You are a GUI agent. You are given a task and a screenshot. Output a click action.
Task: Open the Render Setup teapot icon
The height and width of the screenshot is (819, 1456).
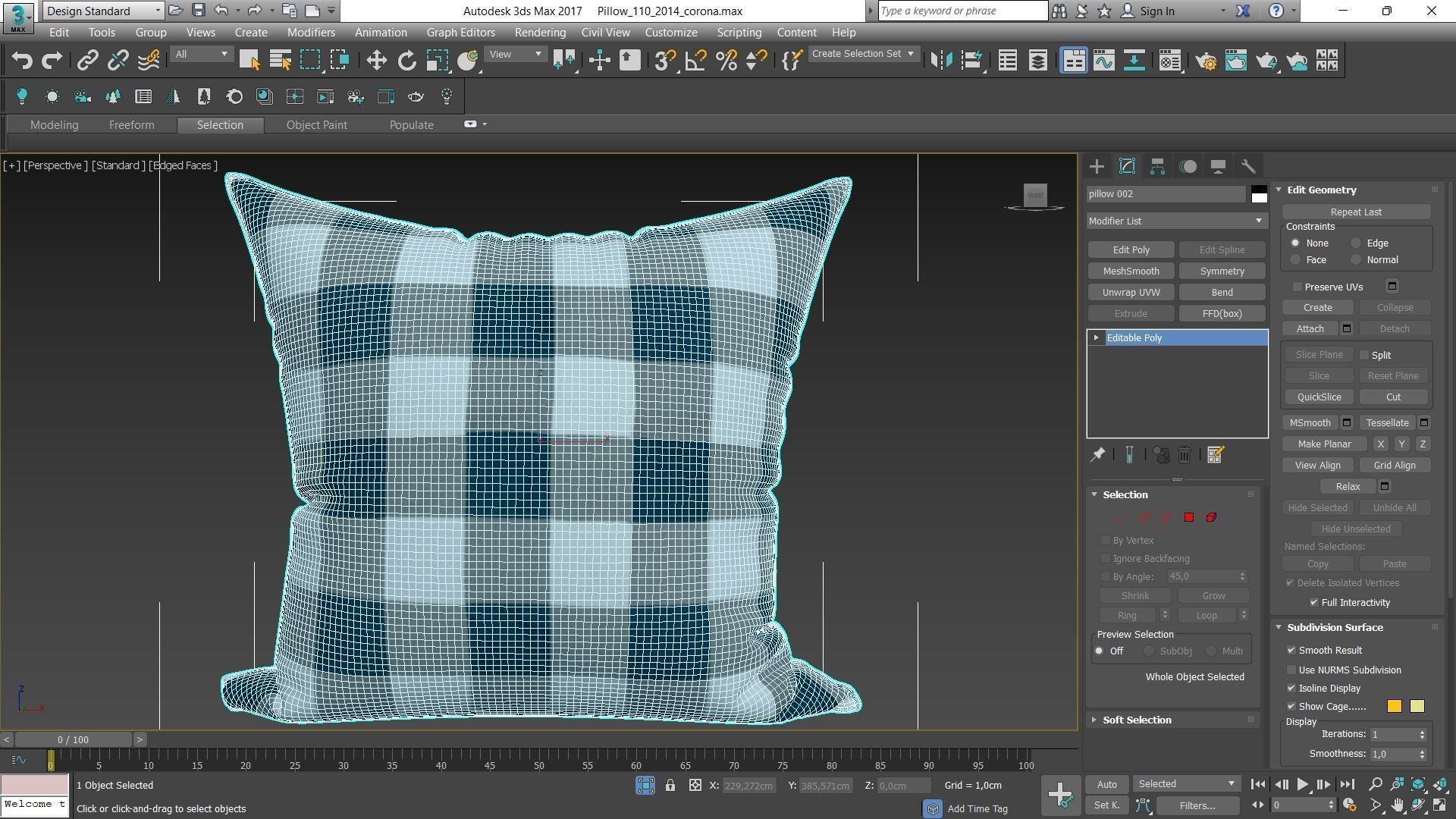click(1206, 61)
